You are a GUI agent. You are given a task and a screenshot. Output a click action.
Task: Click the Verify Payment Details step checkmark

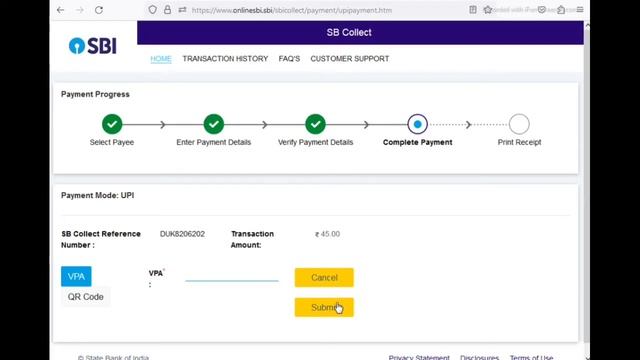point(315,124)
